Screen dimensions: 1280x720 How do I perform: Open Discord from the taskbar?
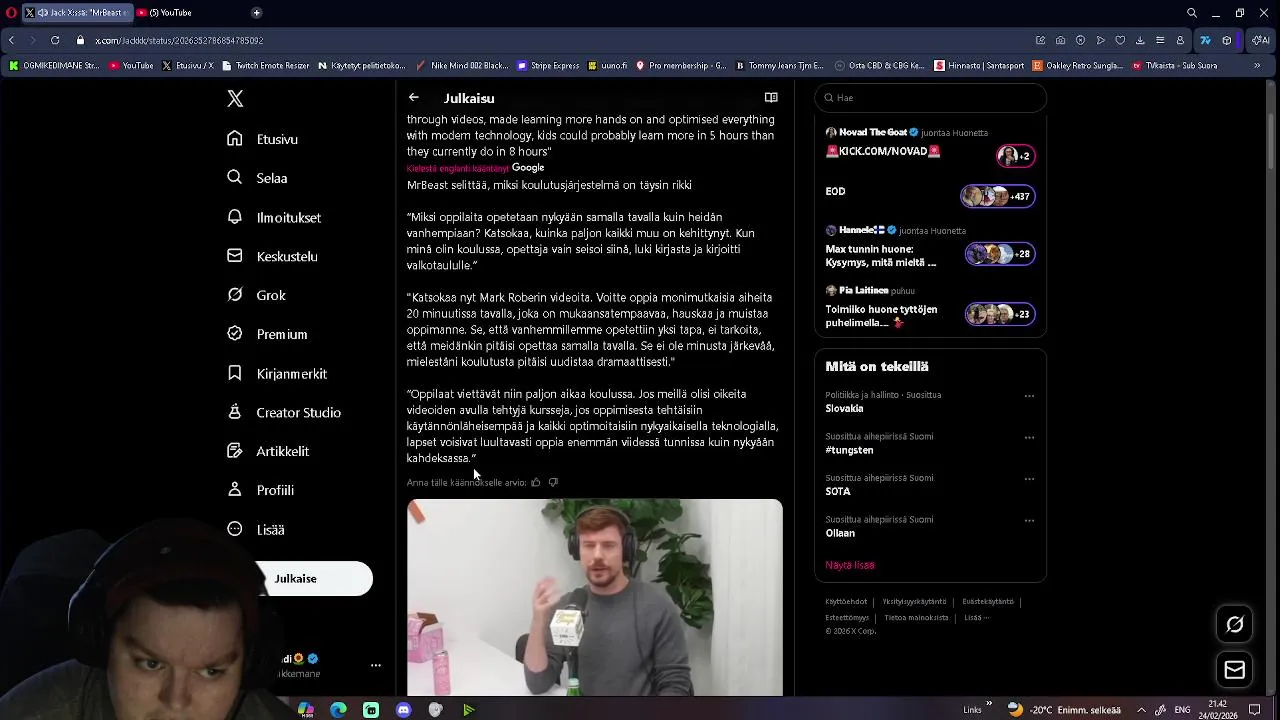(403, 710)
